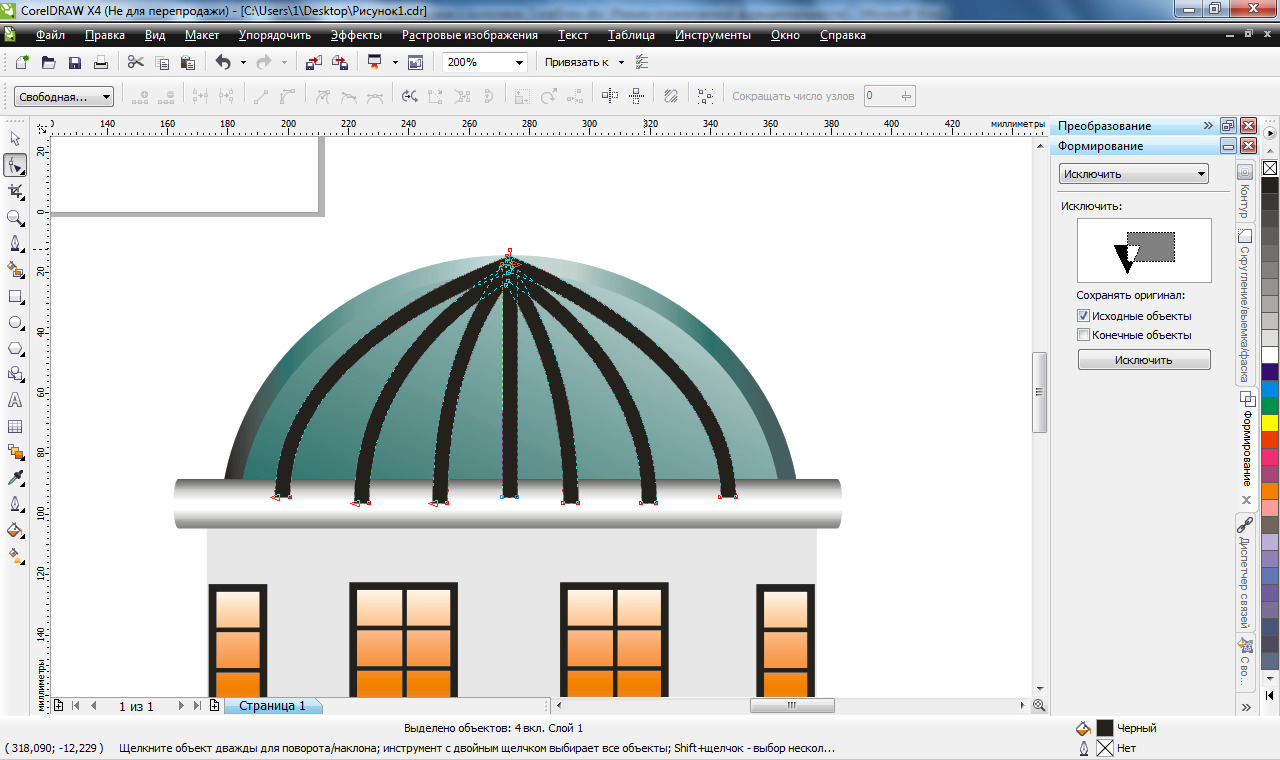The image size is (1280, 760).
Task: Select the Pick (arrow) tool
Action: click(15, 139)
